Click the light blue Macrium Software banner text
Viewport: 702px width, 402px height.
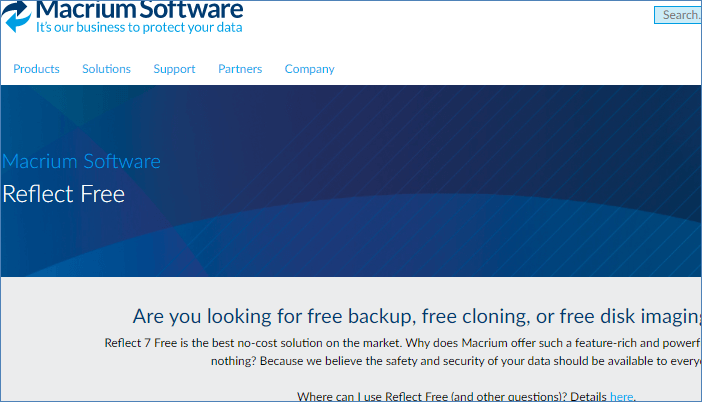click(81, 162)
